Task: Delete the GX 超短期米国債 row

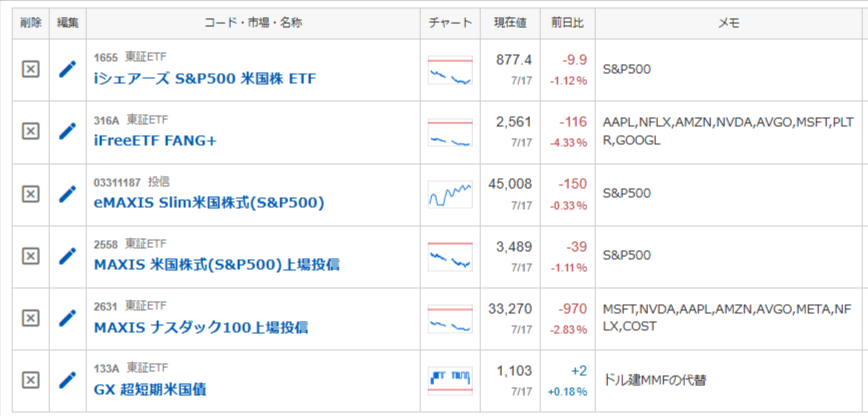Action: click(30, 380)
